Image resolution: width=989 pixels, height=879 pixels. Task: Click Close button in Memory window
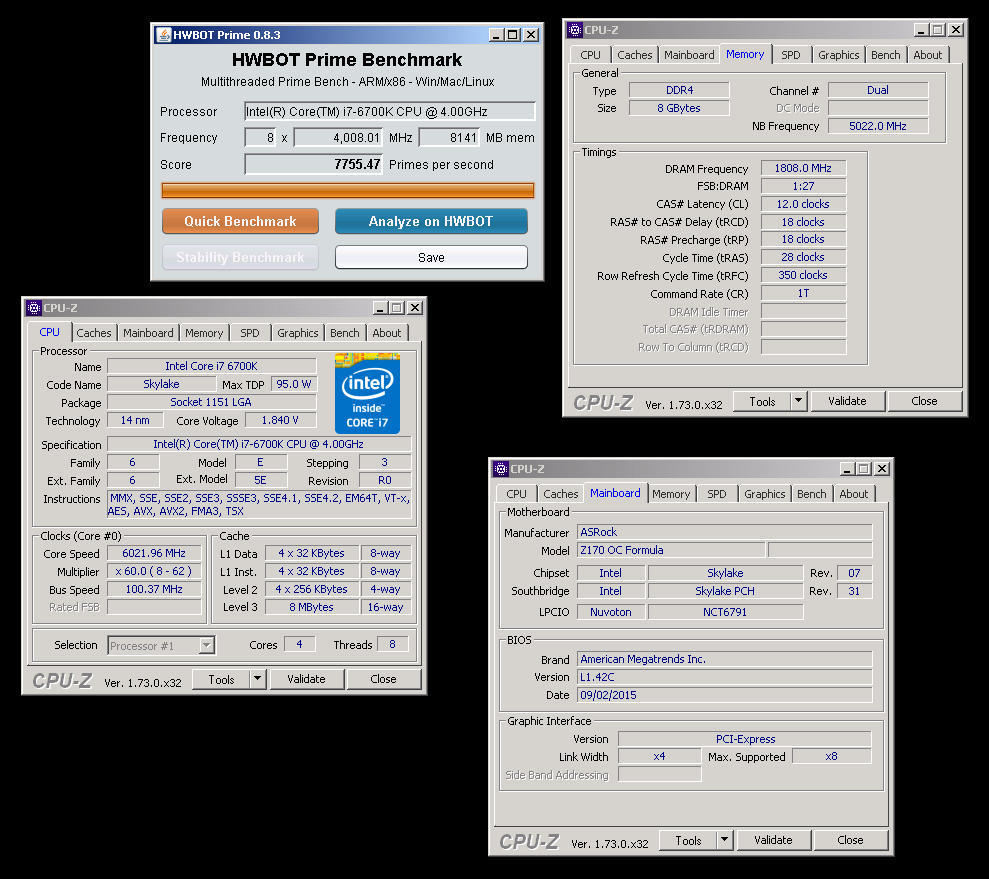tap(924, 401)
